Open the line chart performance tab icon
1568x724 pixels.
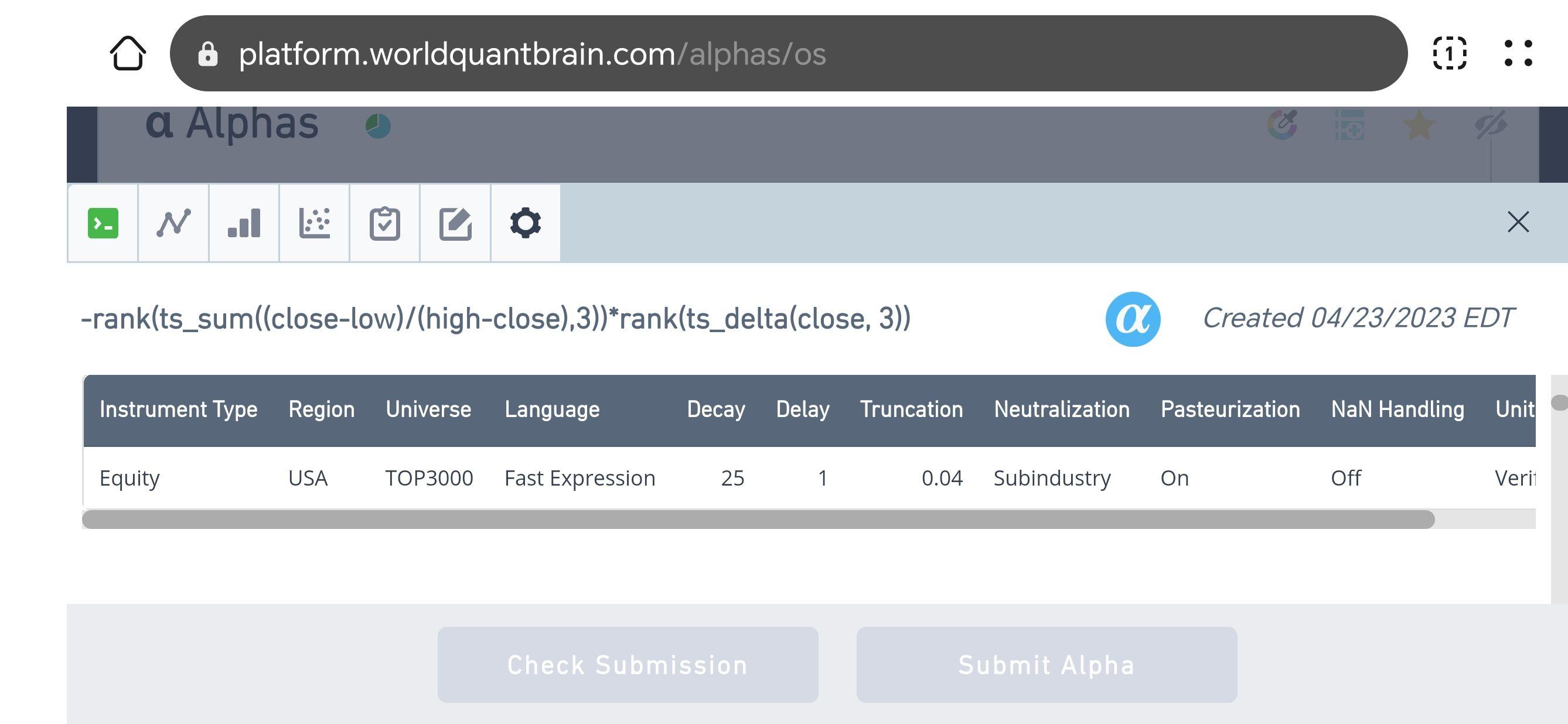173,223
